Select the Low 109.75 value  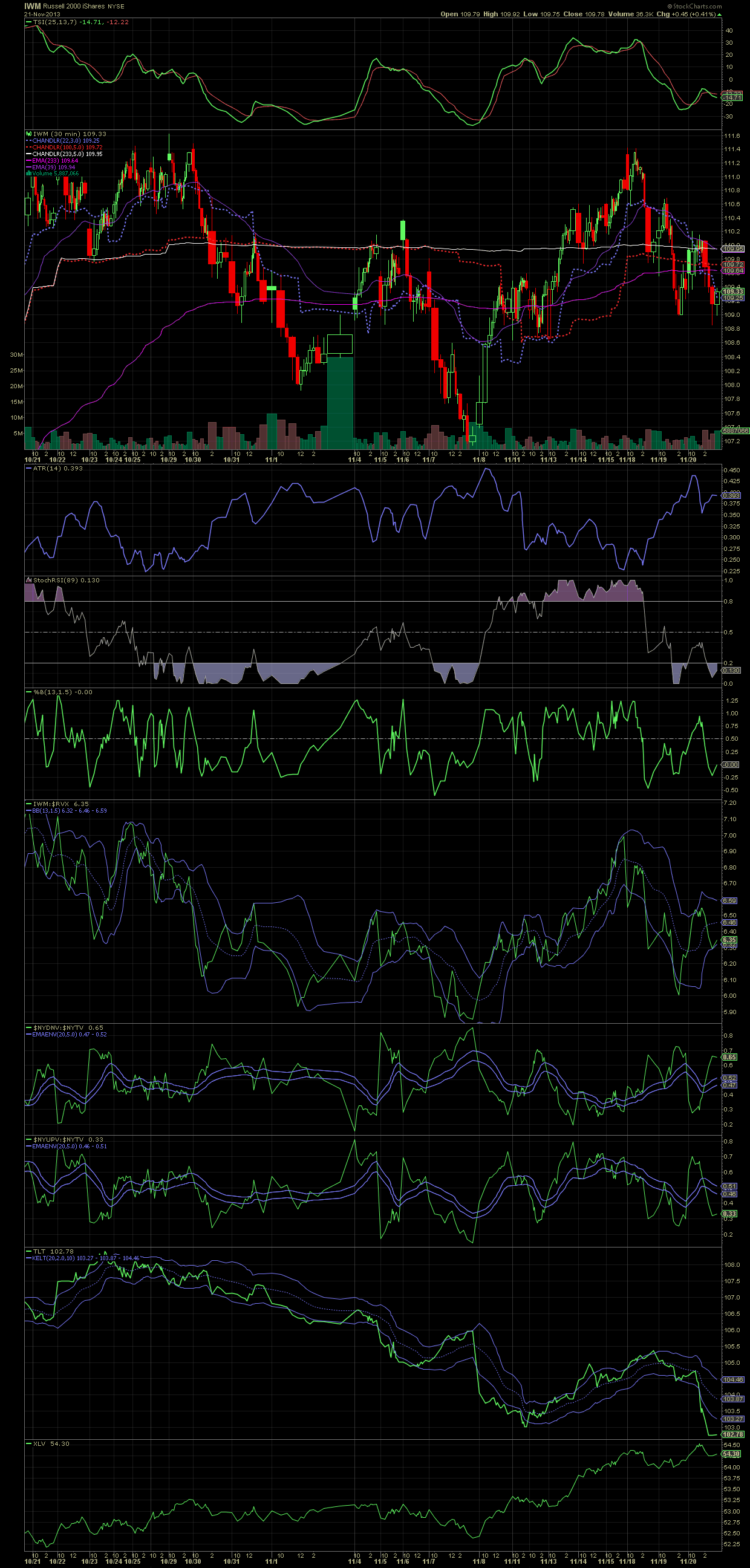pyautogui.click(x=542, y=14)
